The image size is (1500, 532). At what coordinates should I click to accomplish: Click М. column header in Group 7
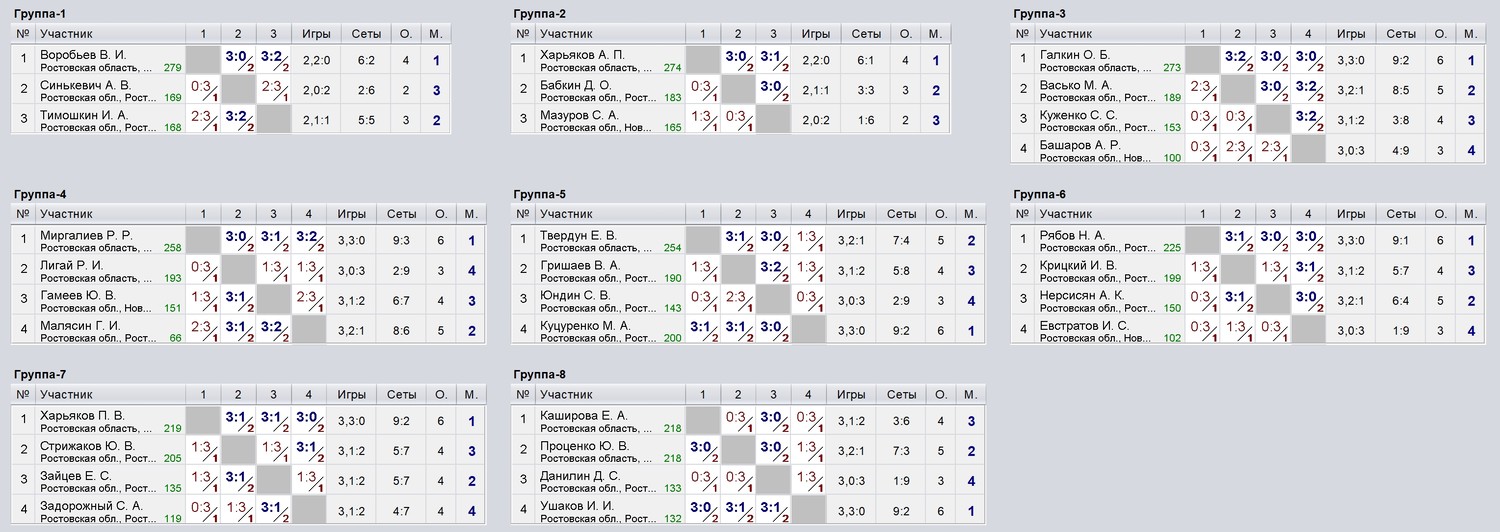click(x=471, y=394)
